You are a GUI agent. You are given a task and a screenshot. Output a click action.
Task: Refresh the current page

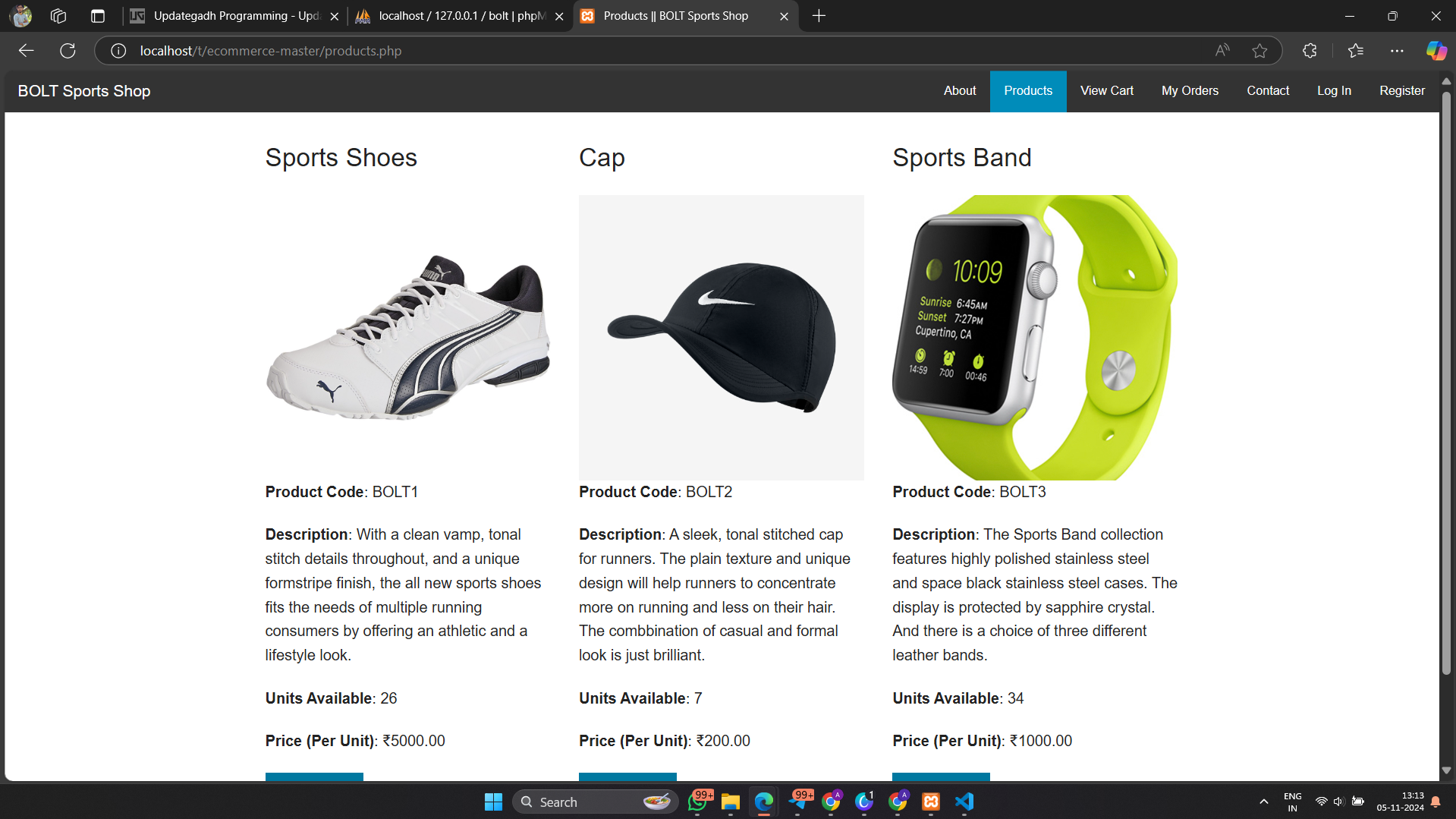[68, 51]
